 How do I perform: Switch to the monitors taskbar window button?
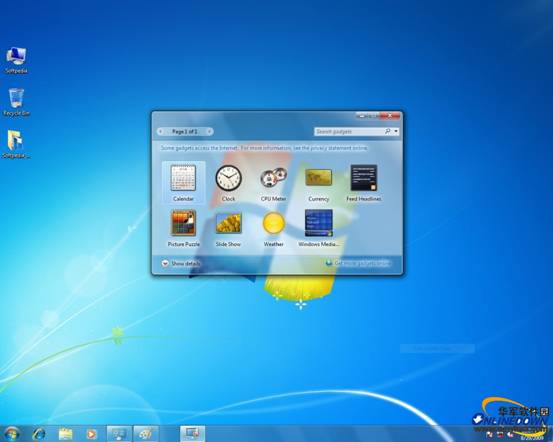(119, 434)
